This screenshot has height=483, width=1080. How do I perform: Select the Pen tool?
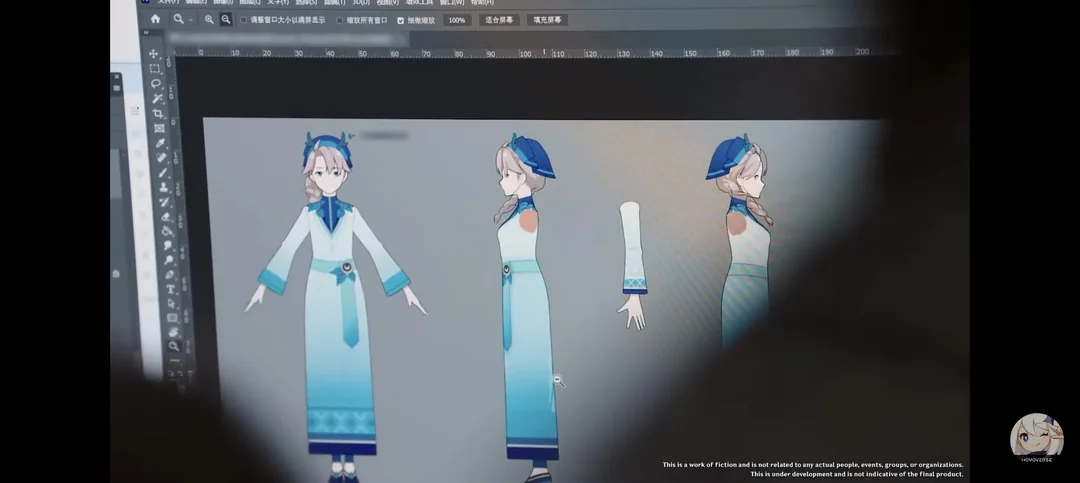169,274
